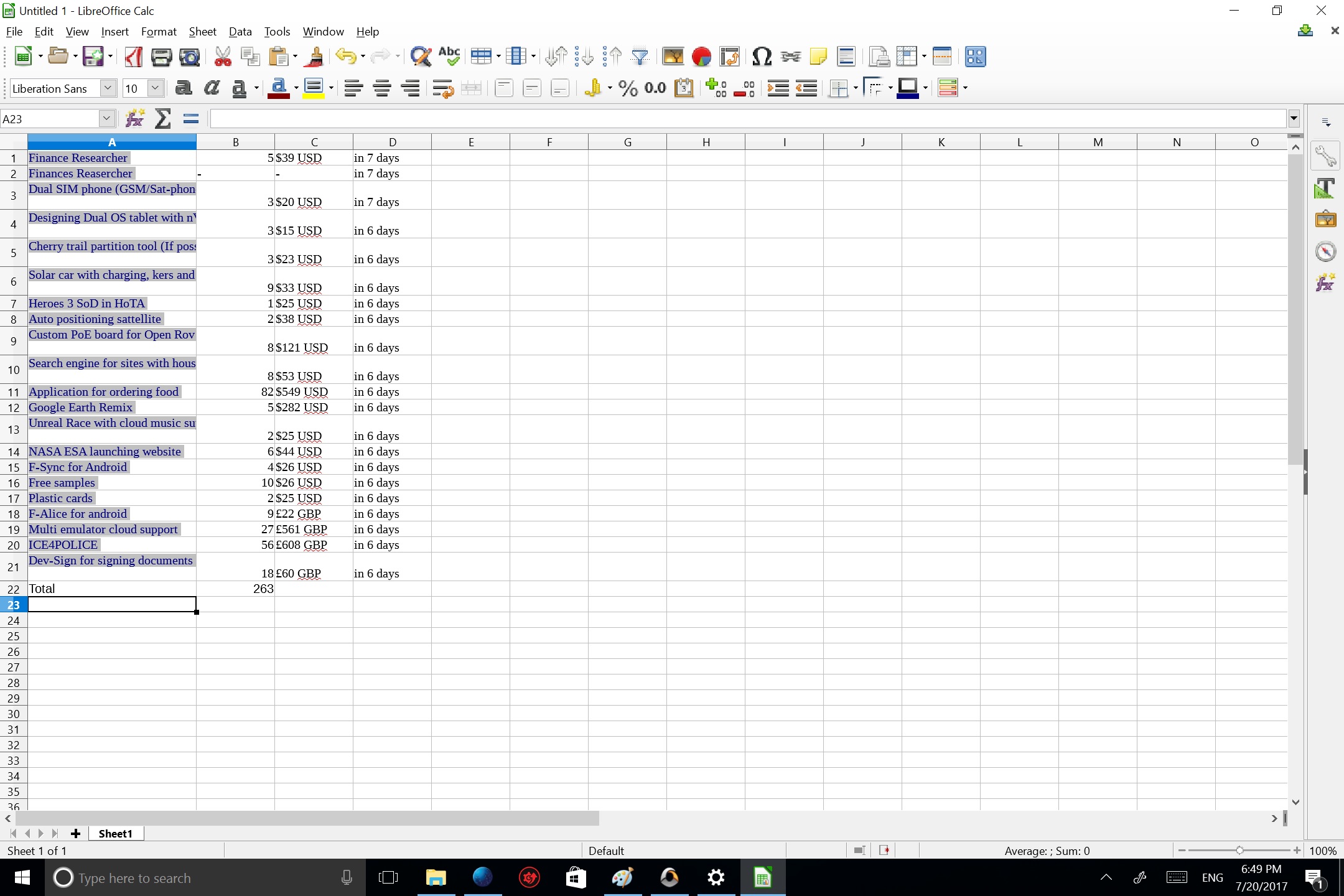Sort descending
This screenshot has width=1344, height=896.
[x=584, y=57]
